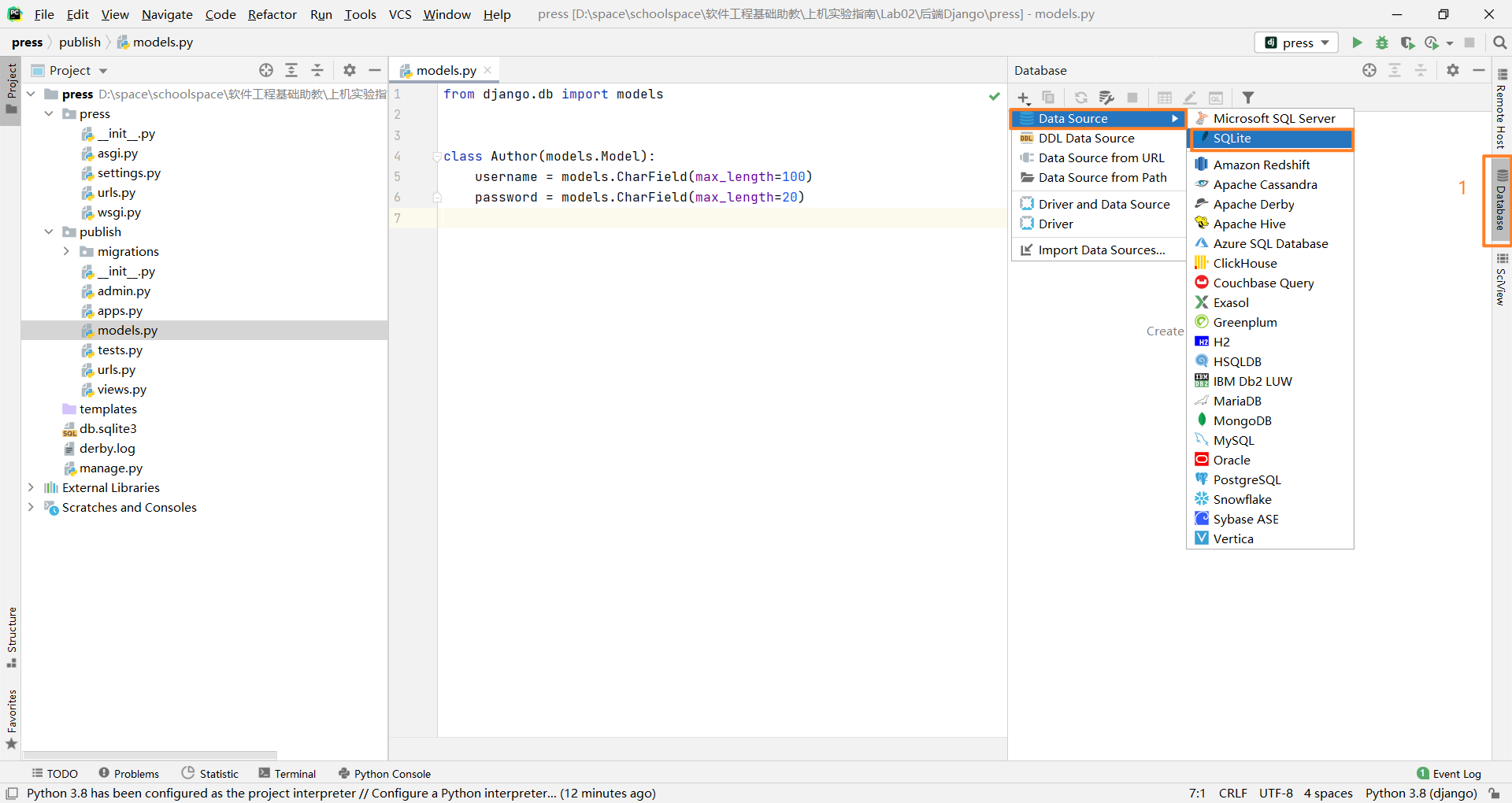Open the Terminal tool window
The height and width of the screenshot is (803, 1512).
pos(287,774)
